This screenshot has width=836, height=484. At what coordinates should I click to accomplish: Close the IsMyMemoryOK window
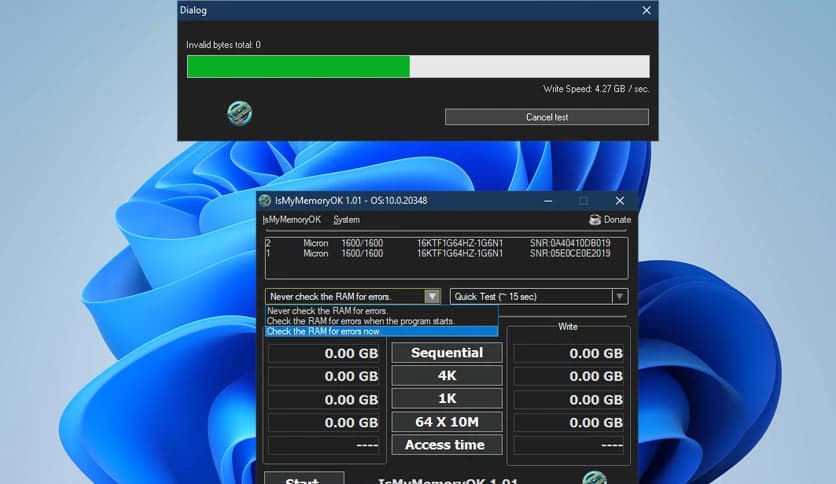tap(620, 201)
